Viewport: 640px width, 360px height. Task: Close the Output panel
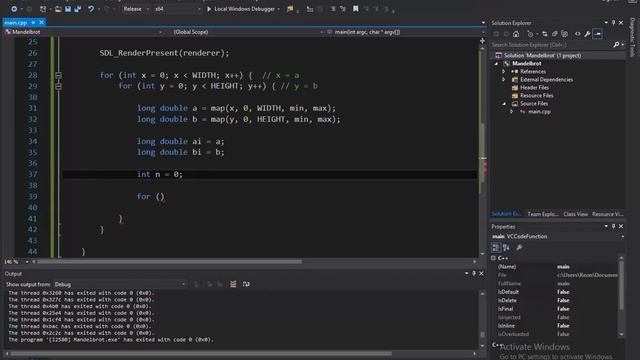[x=481, y=273]
